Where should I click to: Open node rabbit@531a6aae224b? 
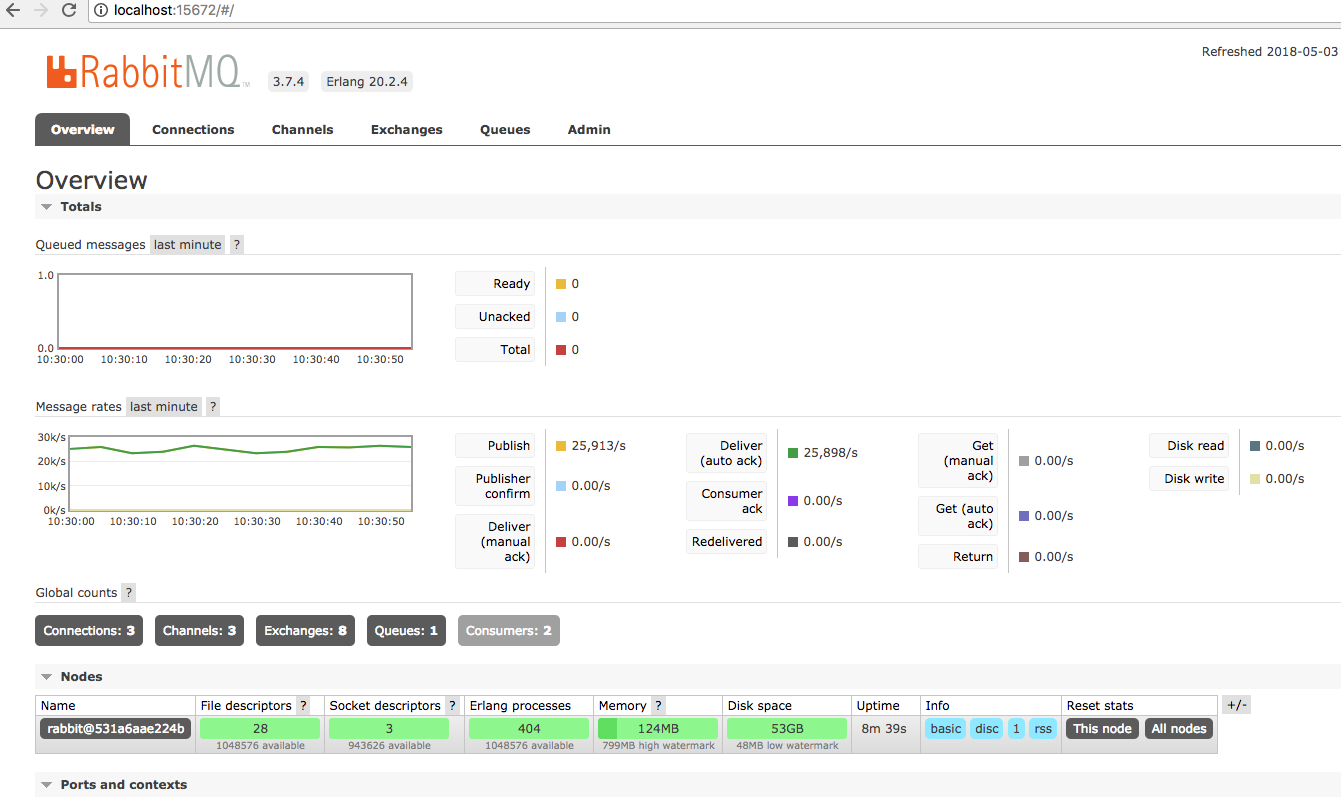tap(116, 728)
